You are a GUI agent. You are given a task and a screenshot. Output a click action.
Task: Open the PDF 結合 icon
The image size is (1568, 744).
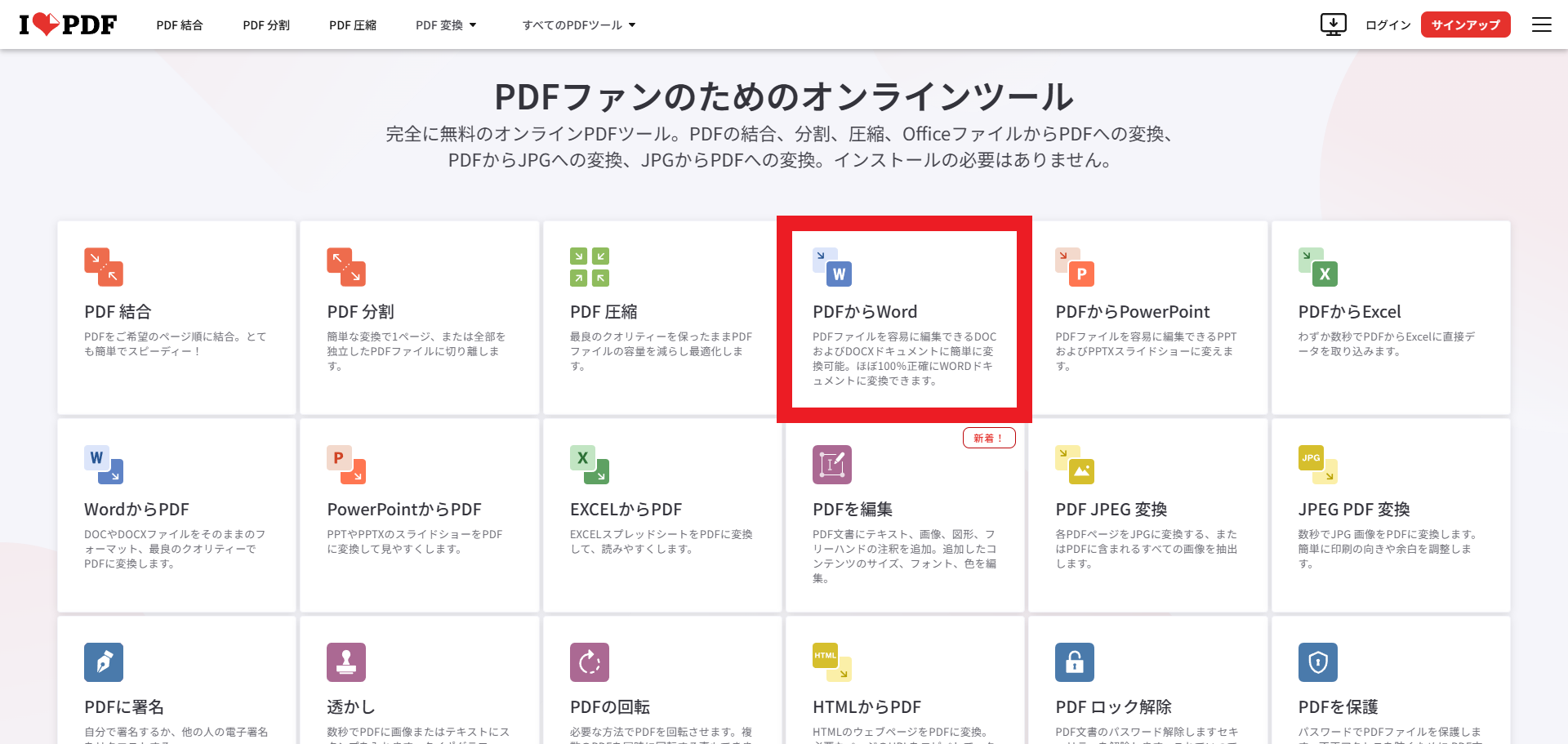click(104, 267)
